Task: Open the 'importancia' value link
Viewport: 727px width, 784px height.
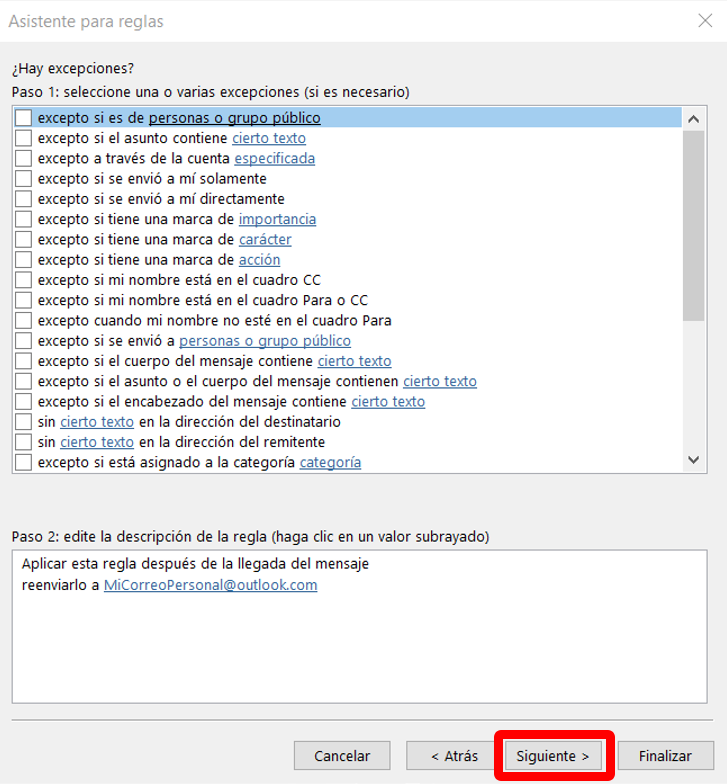Action: (x=277, y=219)
